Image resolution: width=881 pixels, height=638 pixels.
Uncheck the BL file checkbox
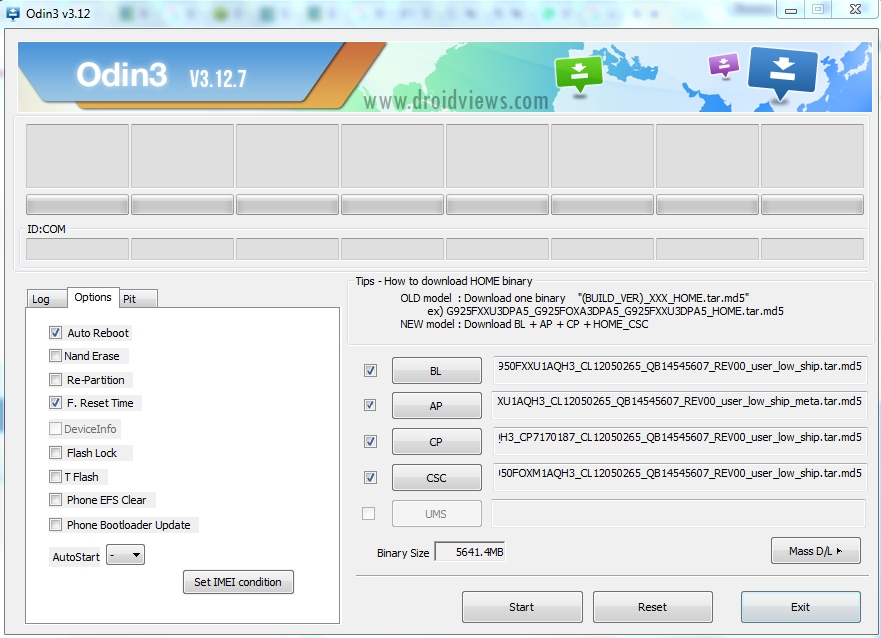pos(370,371)
